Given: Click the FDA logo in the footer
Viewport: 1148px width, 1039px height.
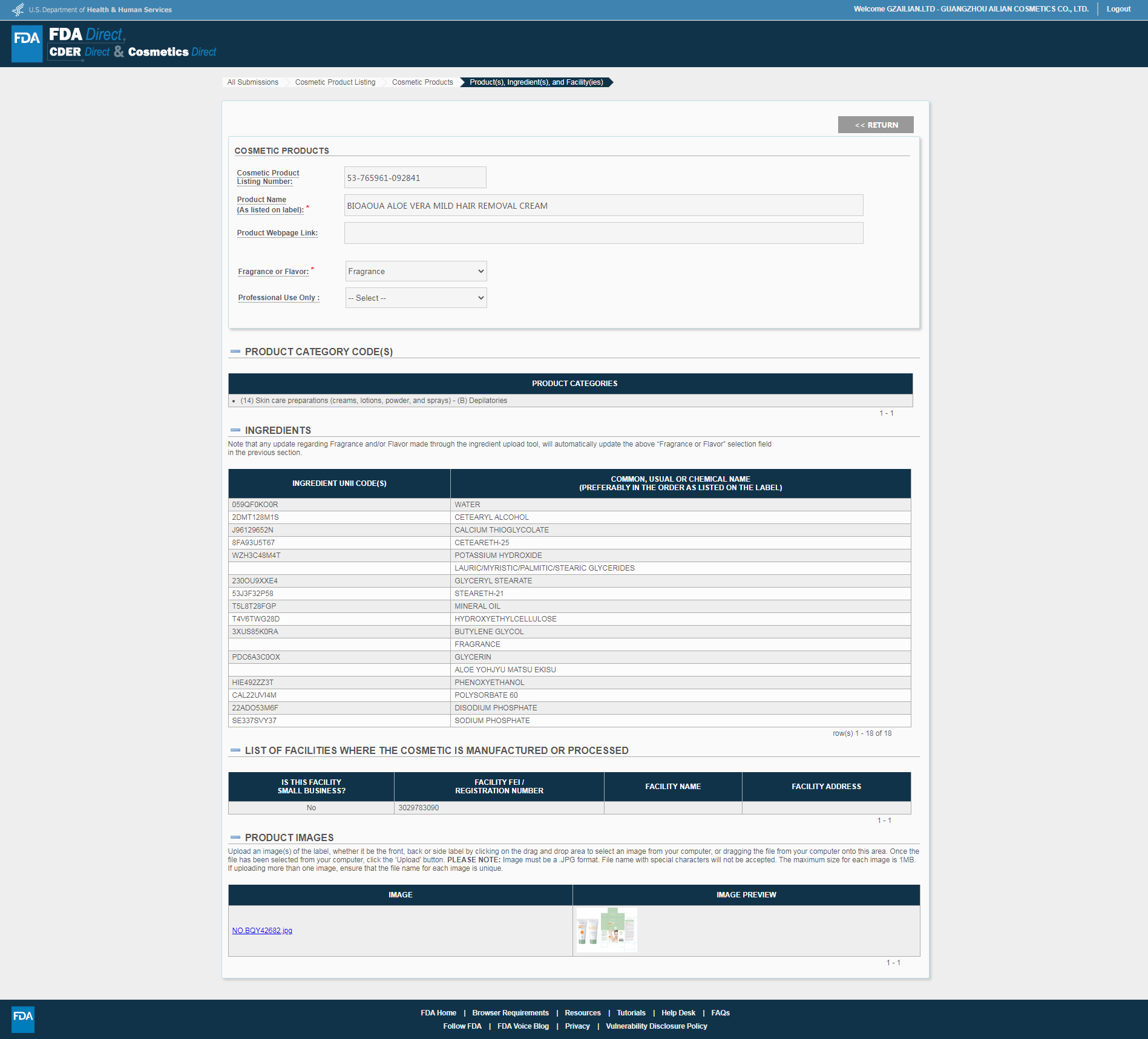Looking at the screenshot, I should [23, 1019].
